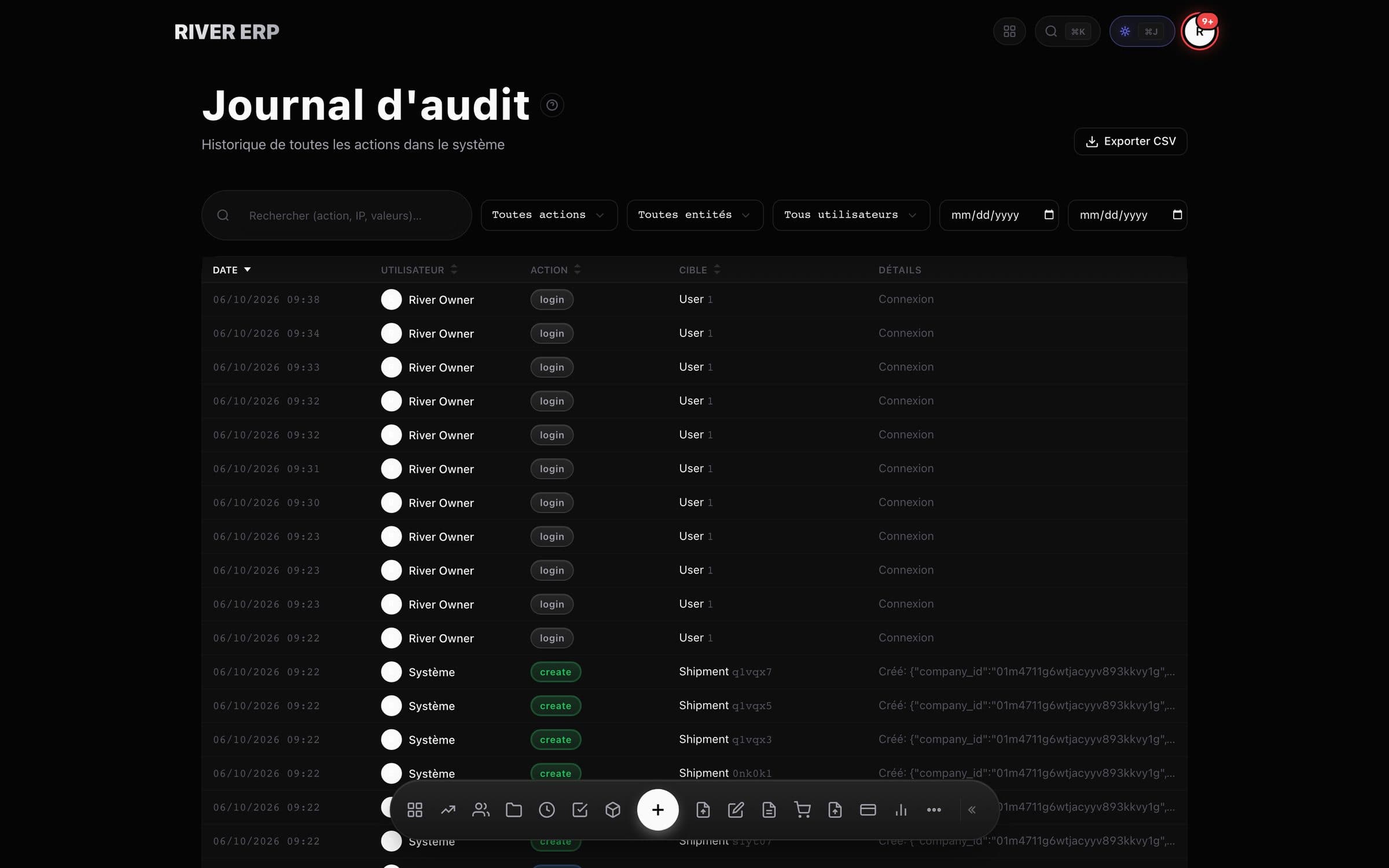Open the credit card icon in dock

point(868,810)
